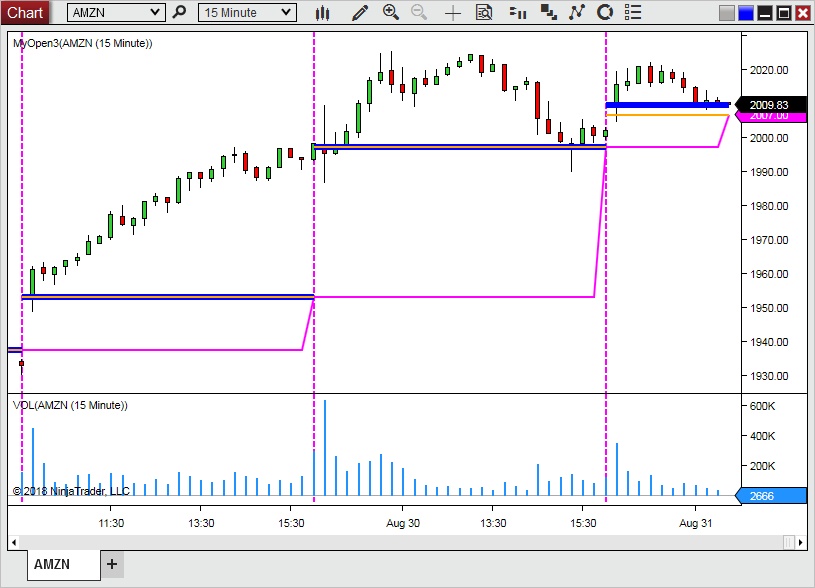Click the horizontal scrollbar thumb
815x588 pixels.
click(x=788, y=542)
